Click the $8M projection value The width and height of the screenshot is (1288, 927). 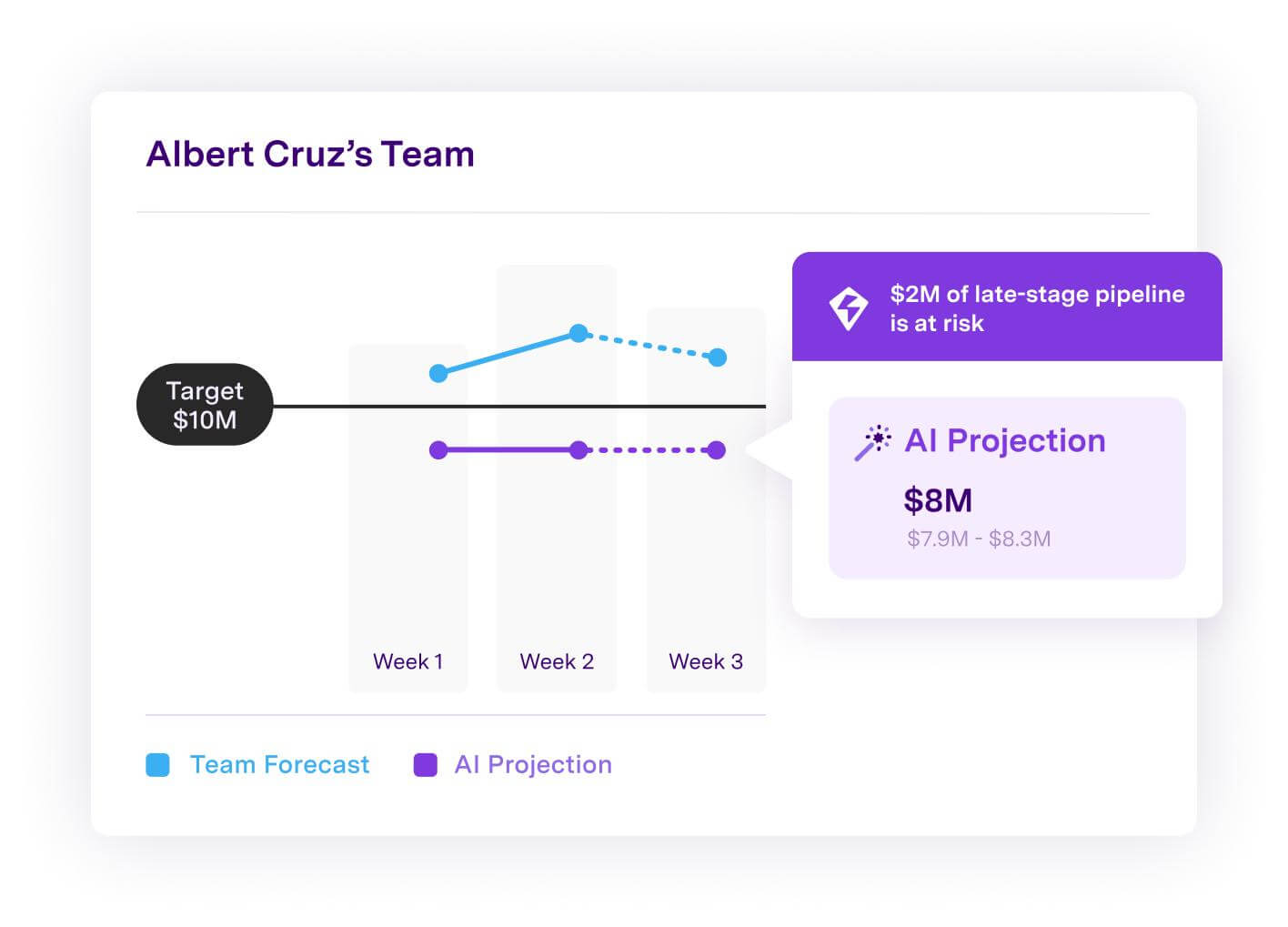938,500
